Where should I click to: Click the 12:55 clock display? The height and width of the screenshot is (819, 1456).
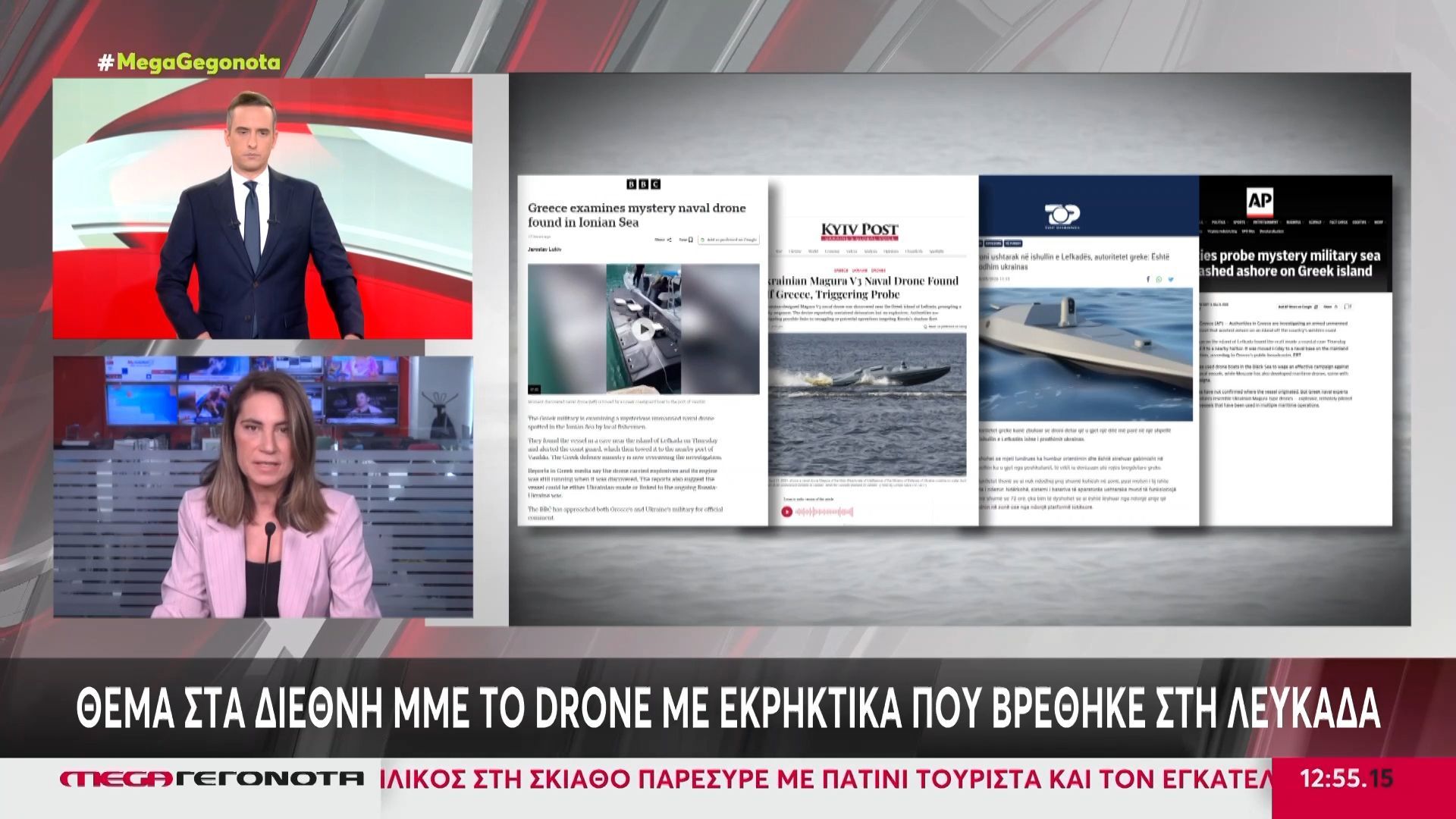click(x=1346, y=779)
